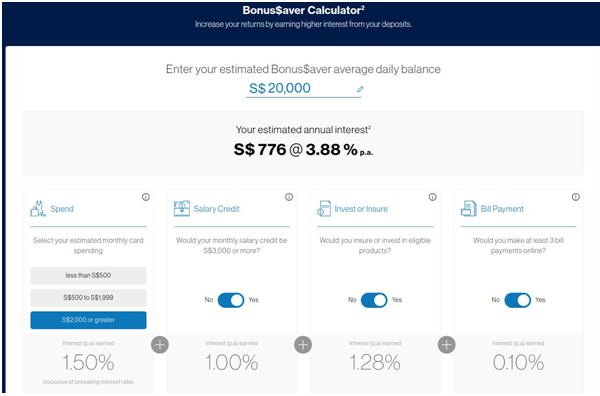Toggle the Bill Payment online switch

pos(518,300)
